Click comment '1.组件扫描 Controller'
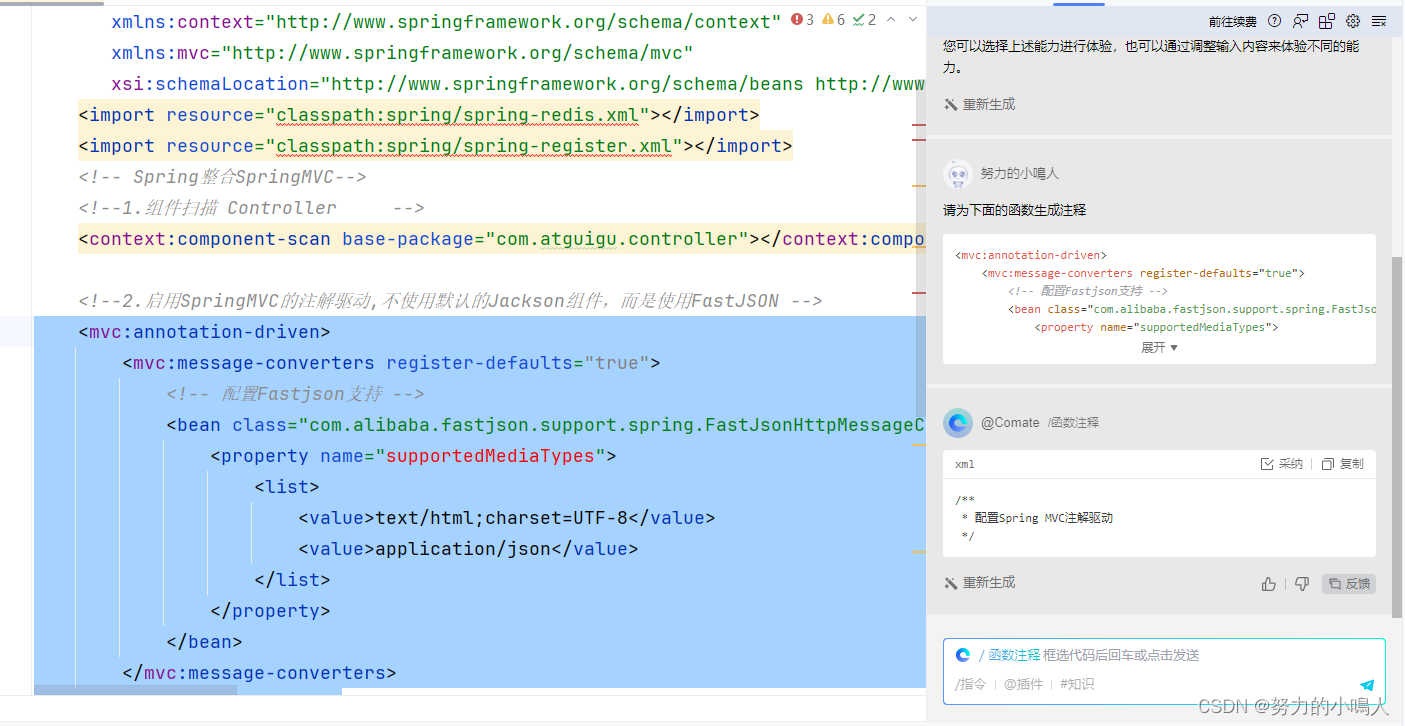 tap(251, 208)
